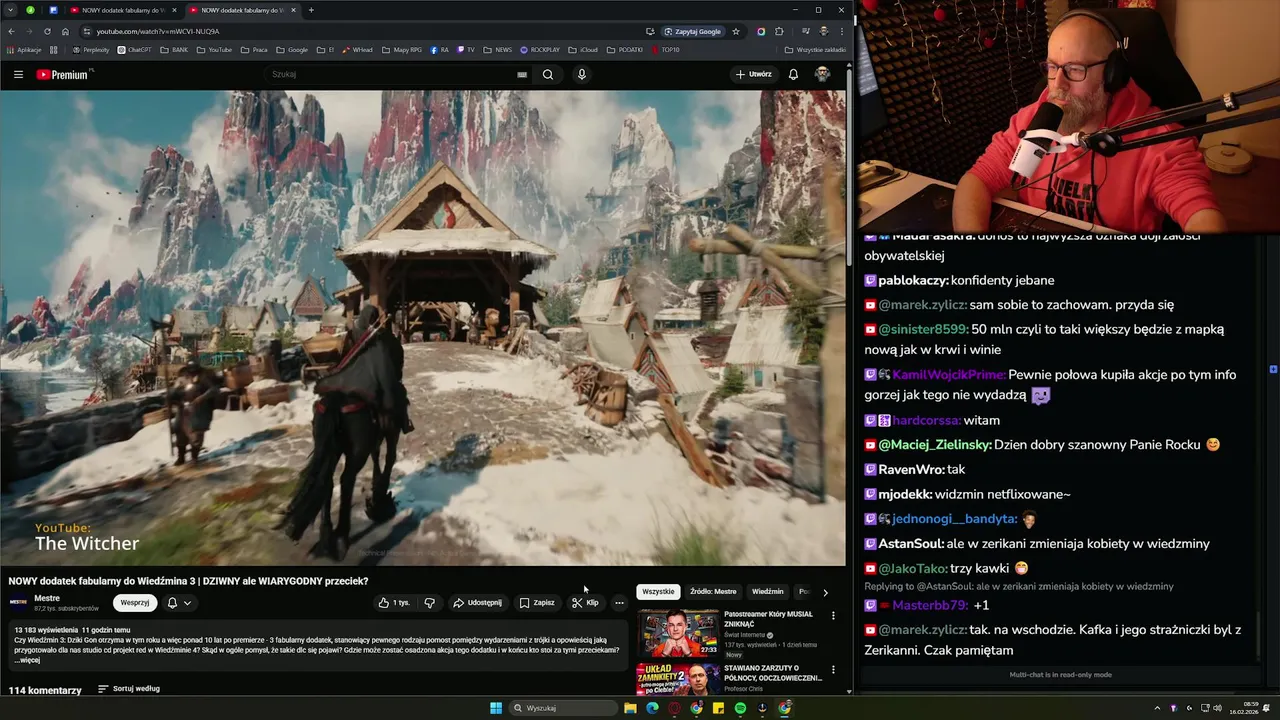Like the video with thumbs-up button

point(394,603)
